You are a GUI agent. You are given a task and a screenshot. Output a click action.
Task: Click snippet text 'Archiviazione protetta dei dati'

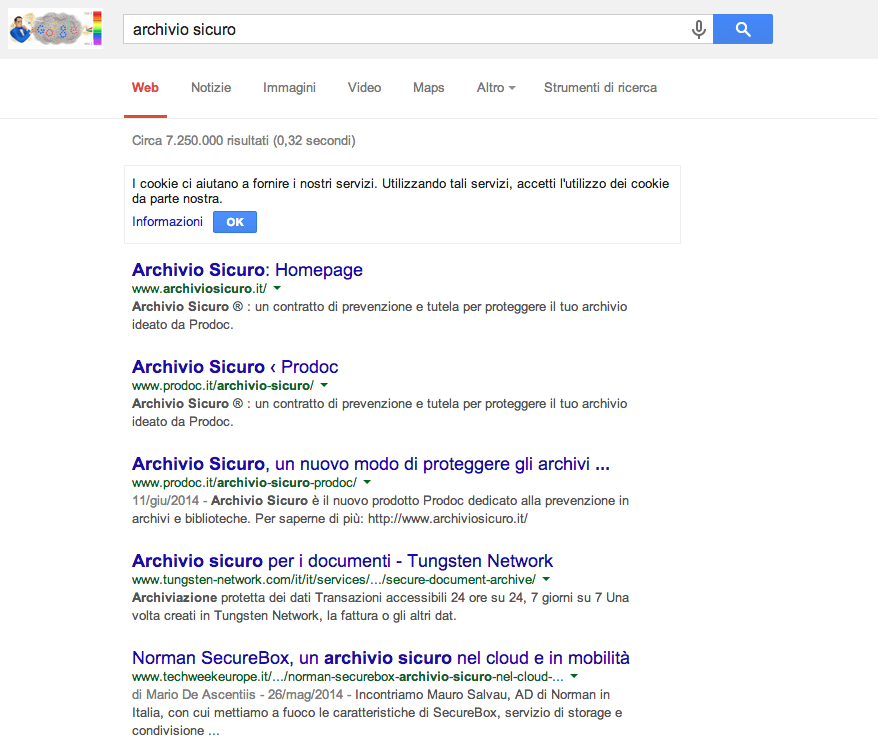221,598
